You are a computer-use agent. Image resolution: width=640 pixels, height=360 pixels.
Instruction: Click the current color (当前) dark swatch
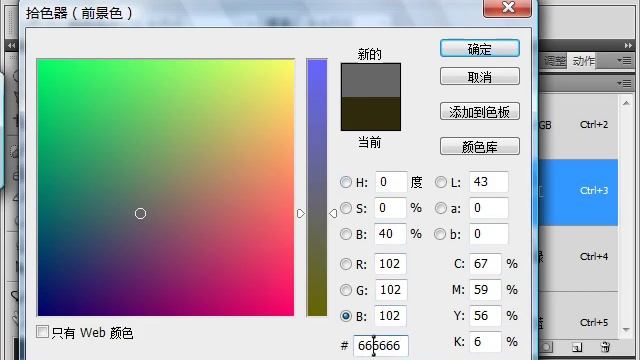tap(371, 113)
